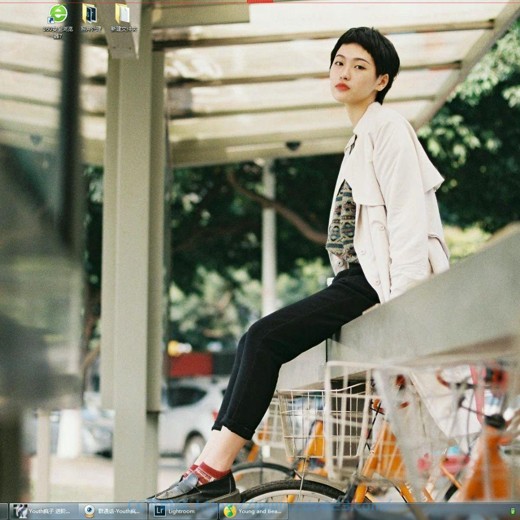
Task: Select the label under the 360 browser shortcut
Action: point(58,32)
